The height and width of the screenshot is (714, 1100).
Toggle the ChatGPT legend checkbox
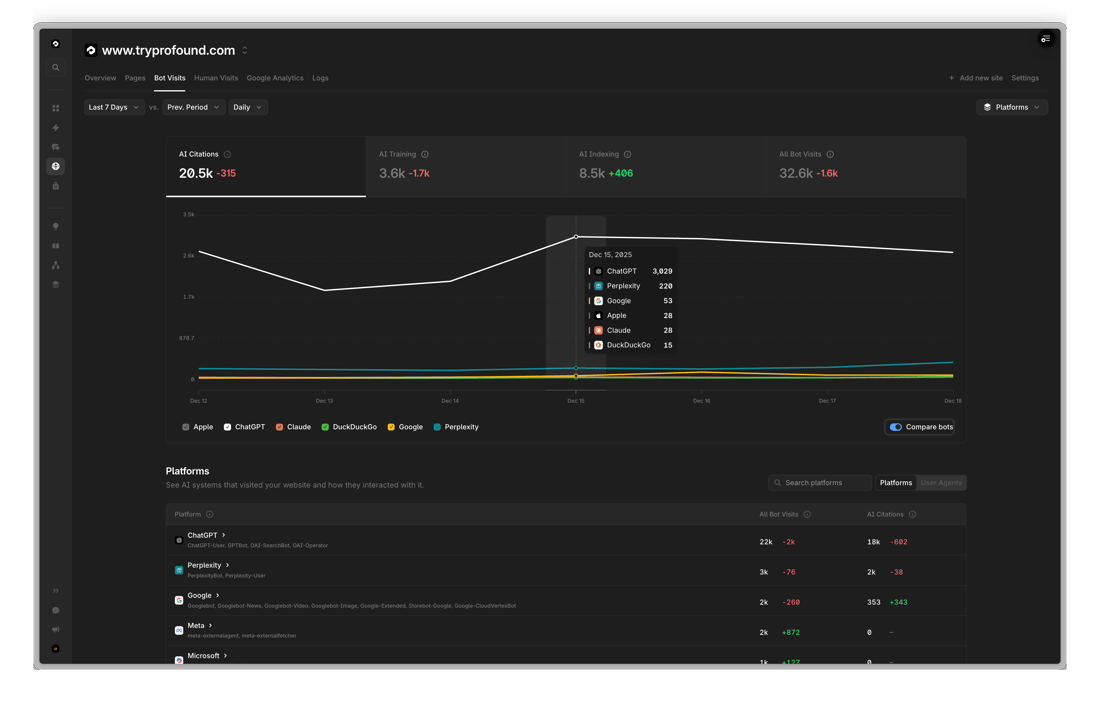227,427
